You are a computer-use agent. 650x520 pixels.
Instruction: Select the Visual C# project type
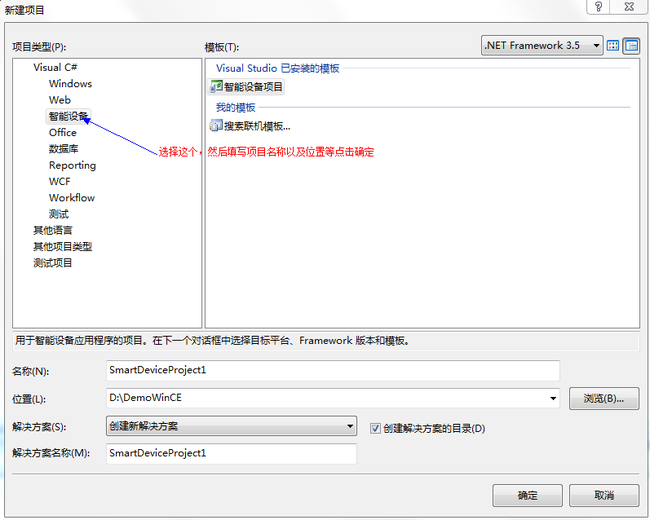[55, 67]
